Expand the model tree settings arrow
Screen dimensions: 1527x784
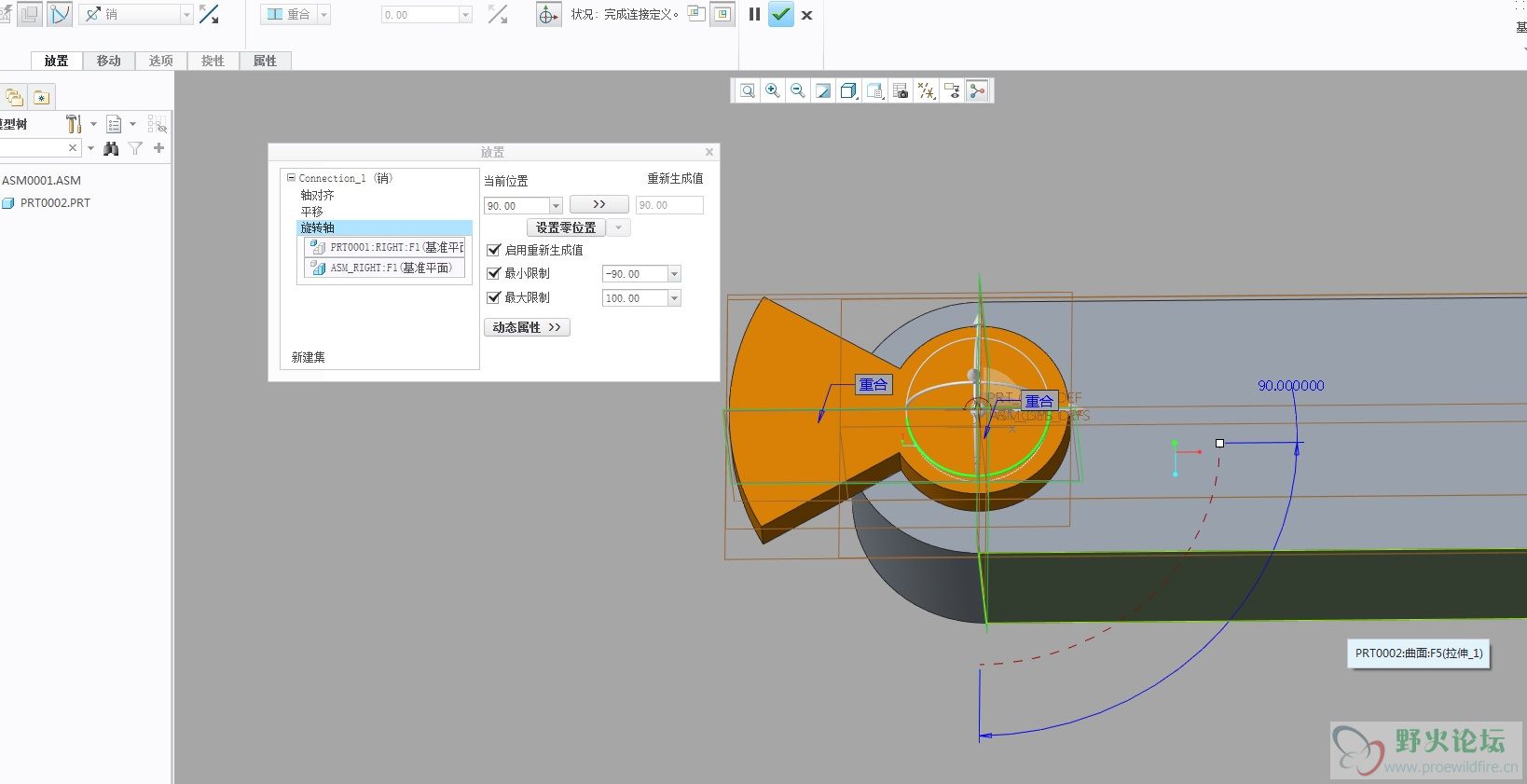click(x=93, y=124)
